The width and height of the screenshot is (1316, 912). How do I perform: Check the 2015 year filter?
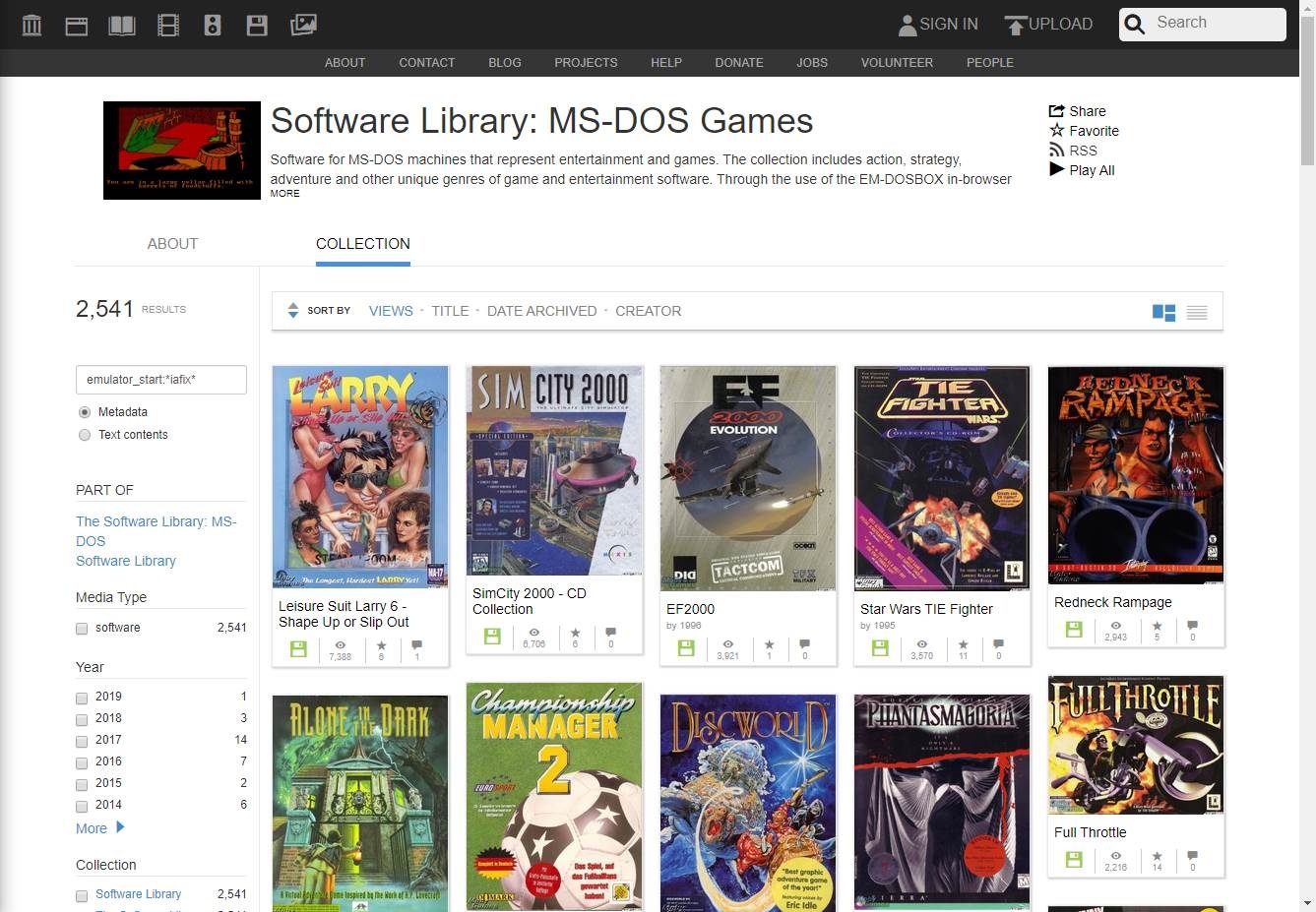[x=82, y=784]
